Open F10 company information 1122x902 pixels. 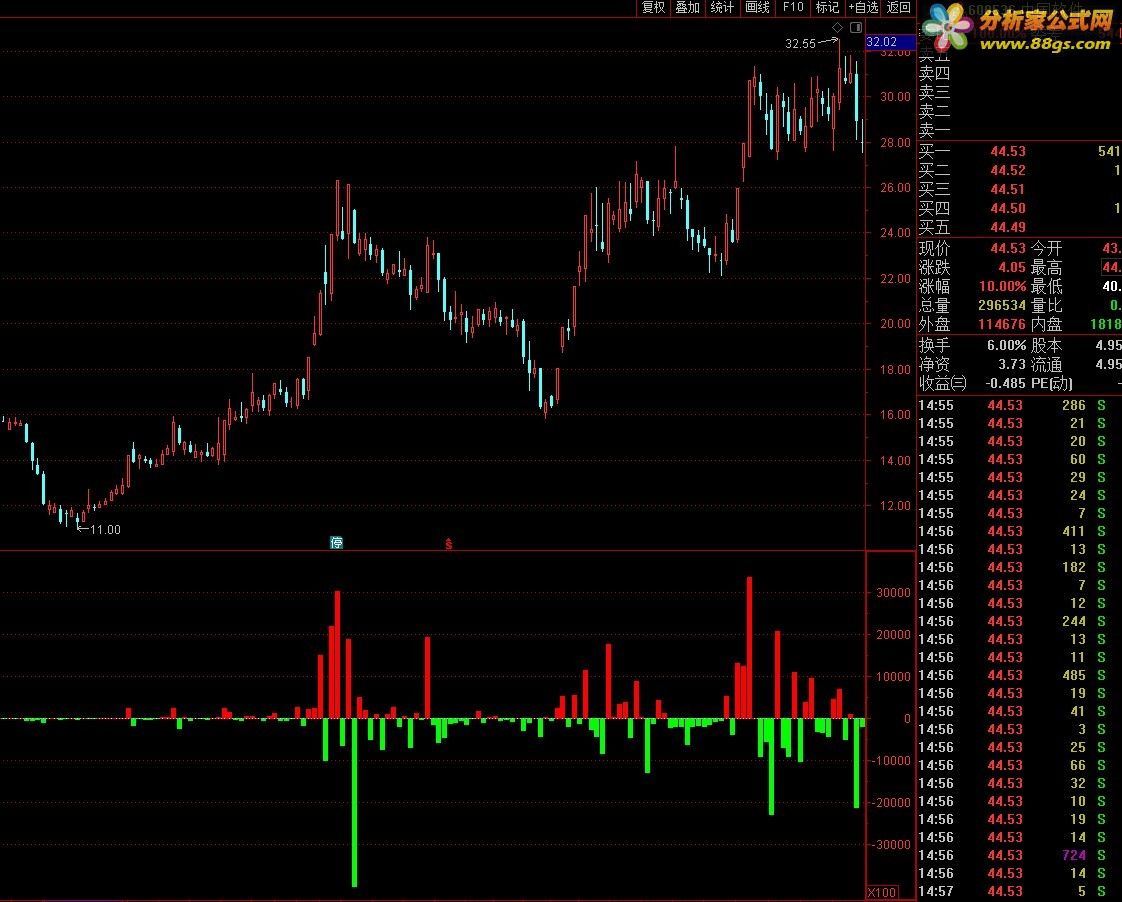pyautogui.click(x=793, y=7)
